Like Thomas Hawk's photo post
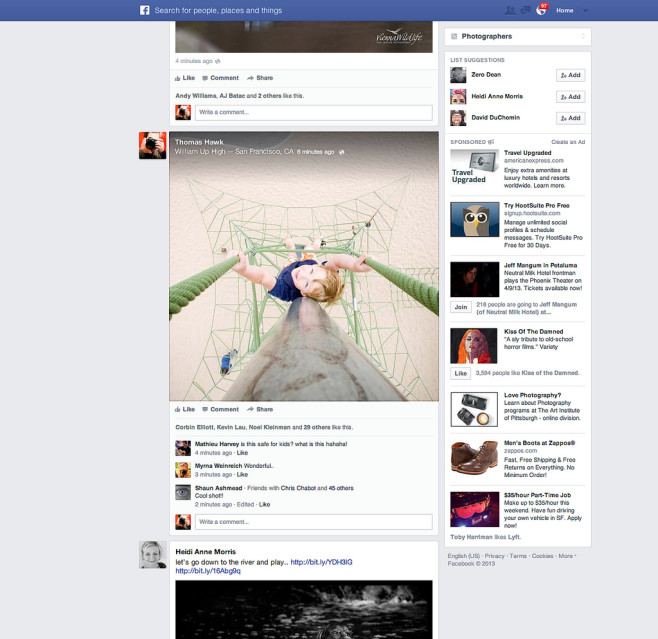 (x=185, y=409)
